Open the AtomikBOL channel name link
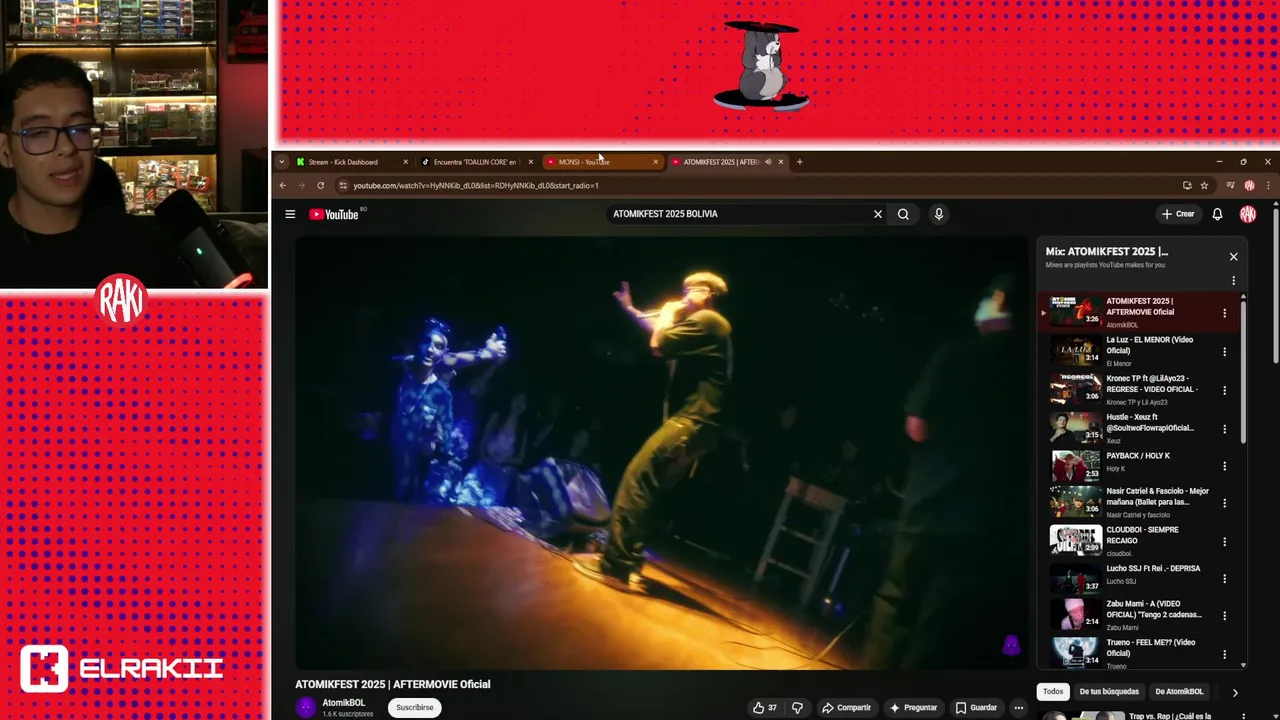Screen dimensions: 1280x720 pyautogui.click(x=343, y=703)
